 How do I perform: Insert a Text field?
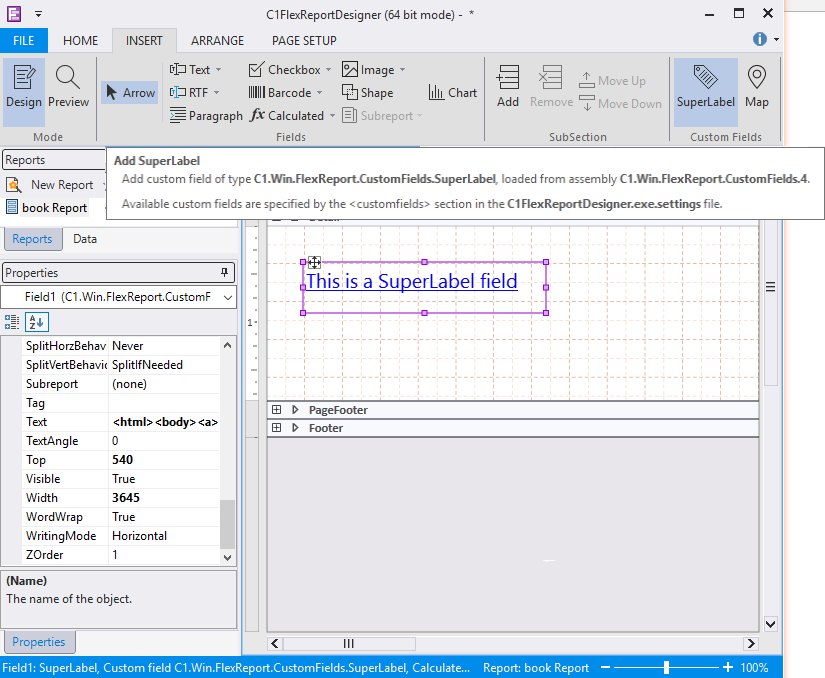[190, 69]
